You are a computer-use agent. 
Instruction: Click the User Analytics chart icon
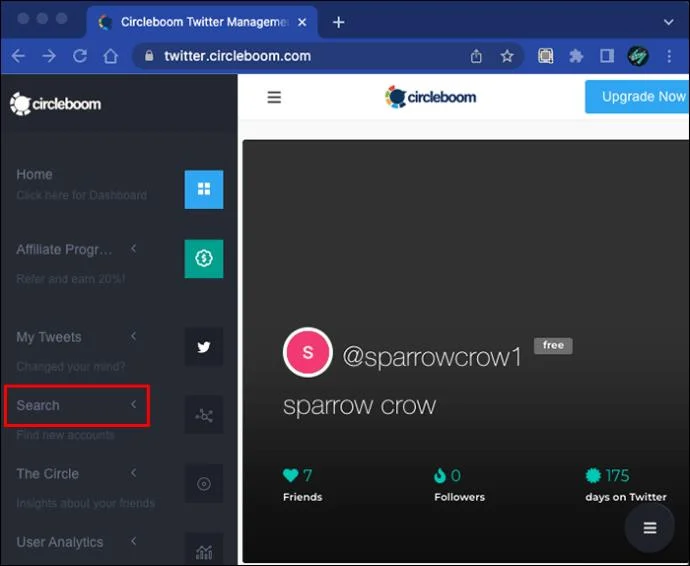204,550
